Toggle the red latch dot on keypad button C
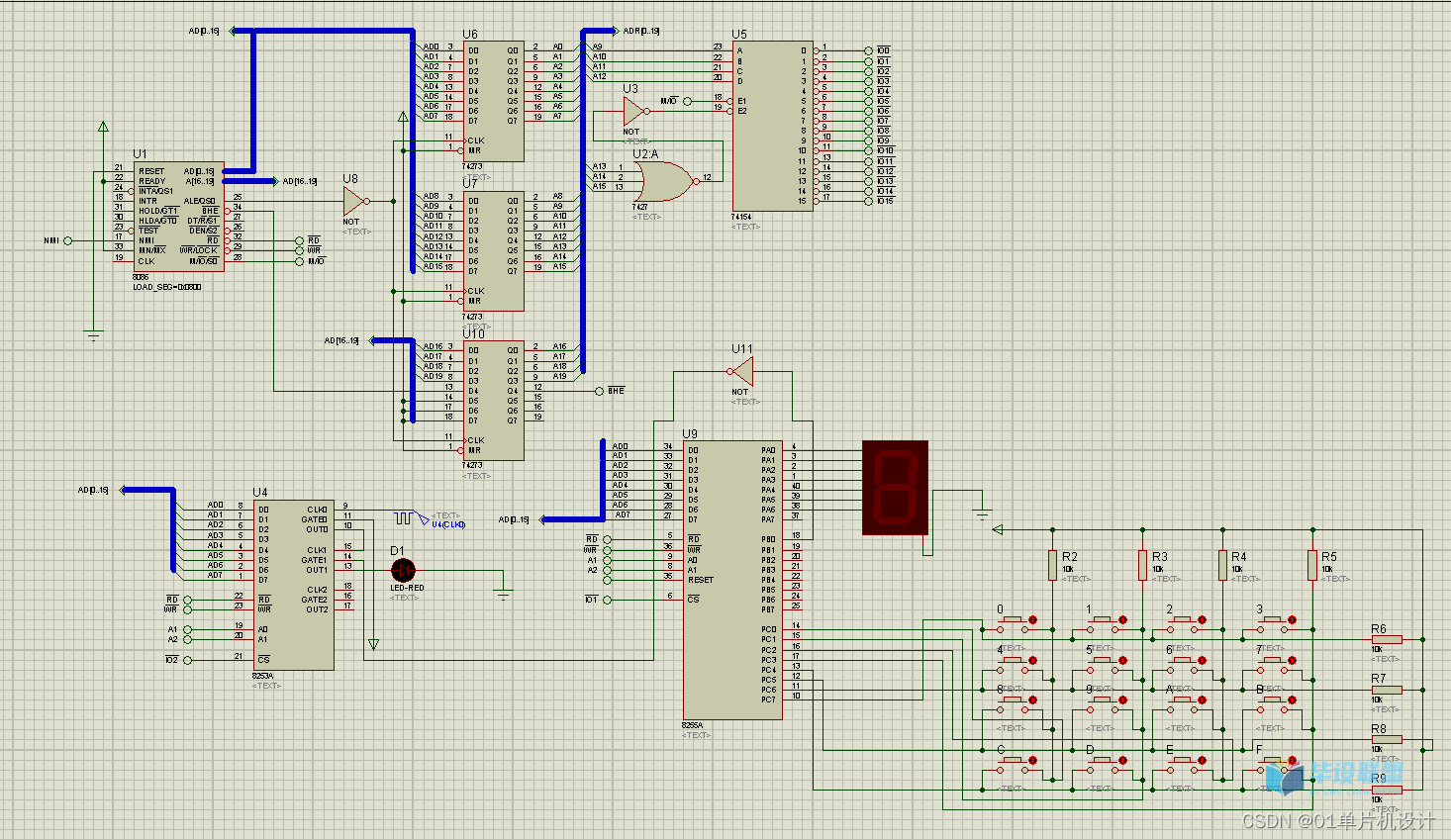The height and width of the screenshot is (840, 1451). tap(1033, 761)
